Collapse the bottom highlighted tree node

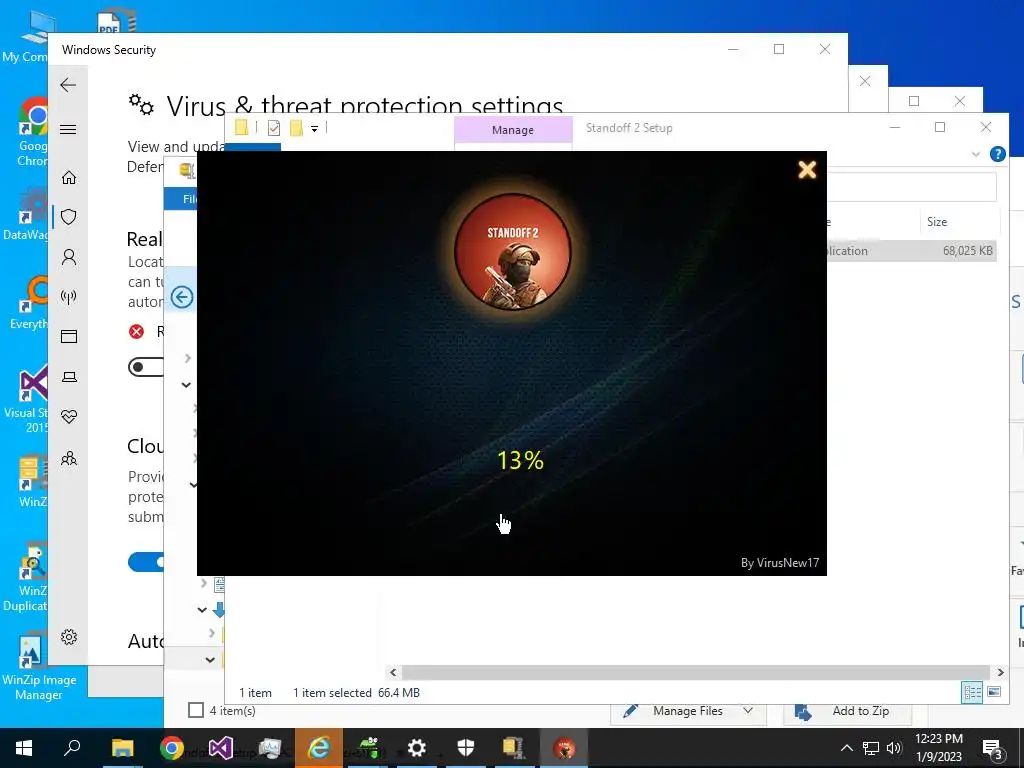coord(210,660)
